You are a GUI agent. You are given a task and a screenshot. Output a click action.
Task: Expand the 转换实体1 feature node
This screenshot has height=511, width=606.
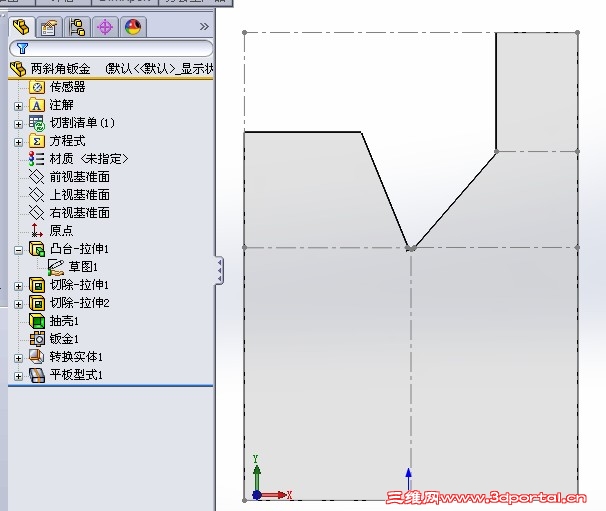pos(18,358)
